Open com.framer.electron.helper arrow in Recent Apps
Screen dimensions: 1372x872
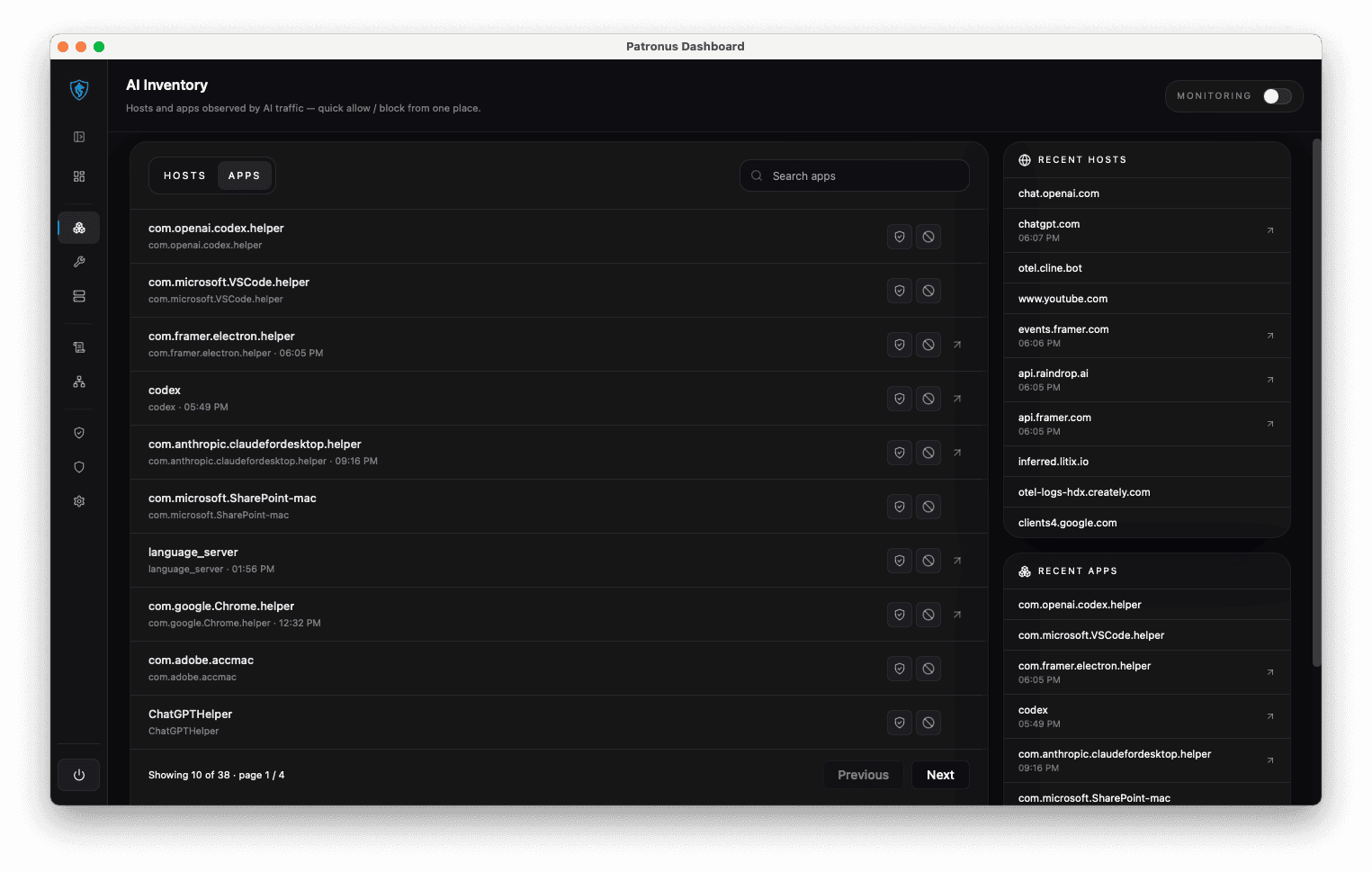click(x=1270, y=672)
